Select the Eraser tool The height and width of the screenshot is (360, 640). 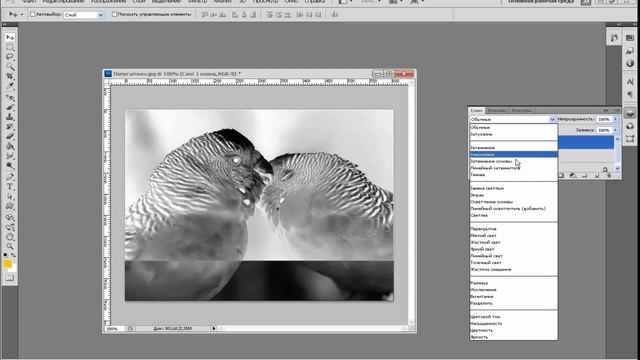[x=10, y=137]
